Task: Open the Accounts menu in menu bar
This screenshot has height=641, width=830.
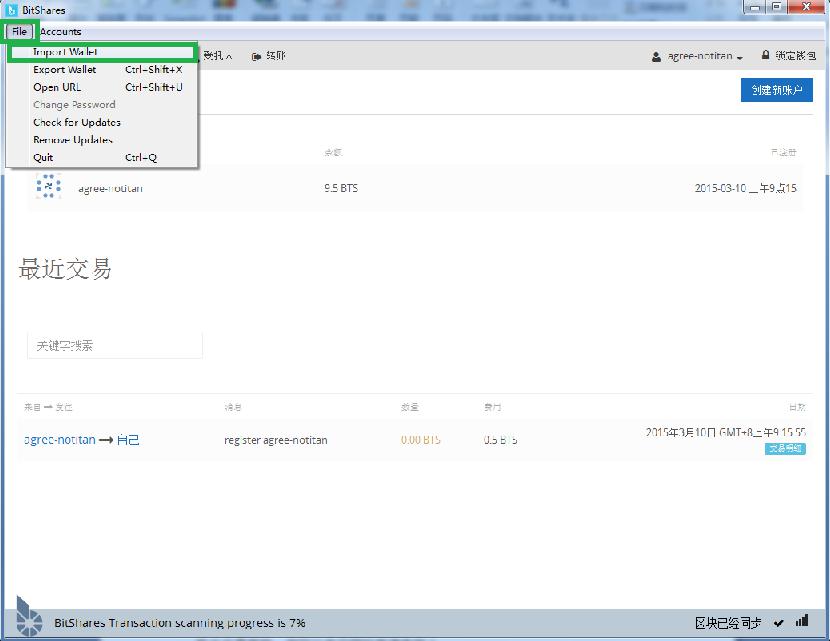Action: [x=61, y=31]
